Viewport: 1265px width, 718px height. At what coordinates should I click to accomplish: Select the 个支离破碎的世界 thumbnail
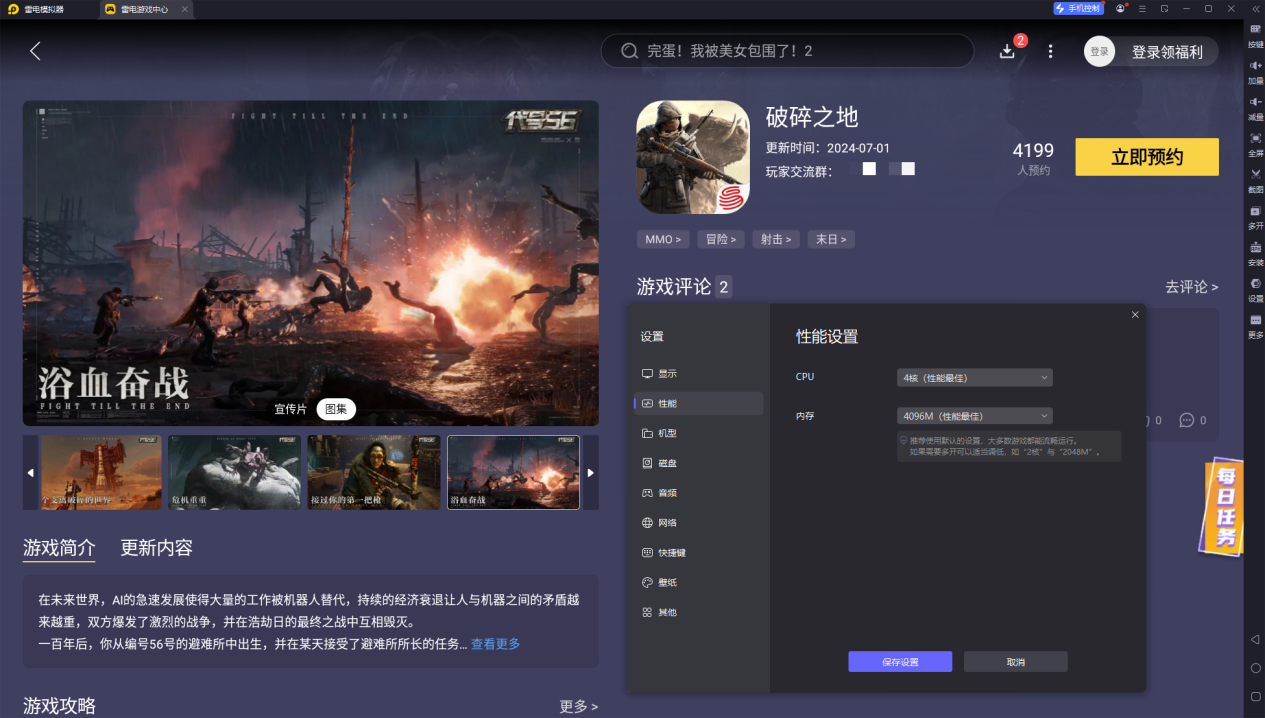click(101, 472)
